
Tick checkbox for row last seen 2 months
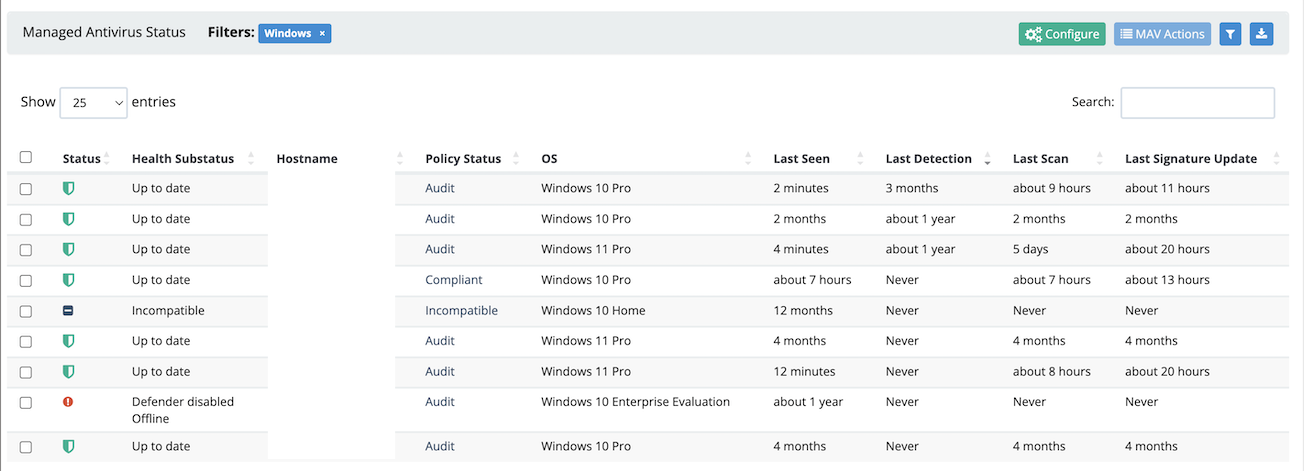[26, 219]
